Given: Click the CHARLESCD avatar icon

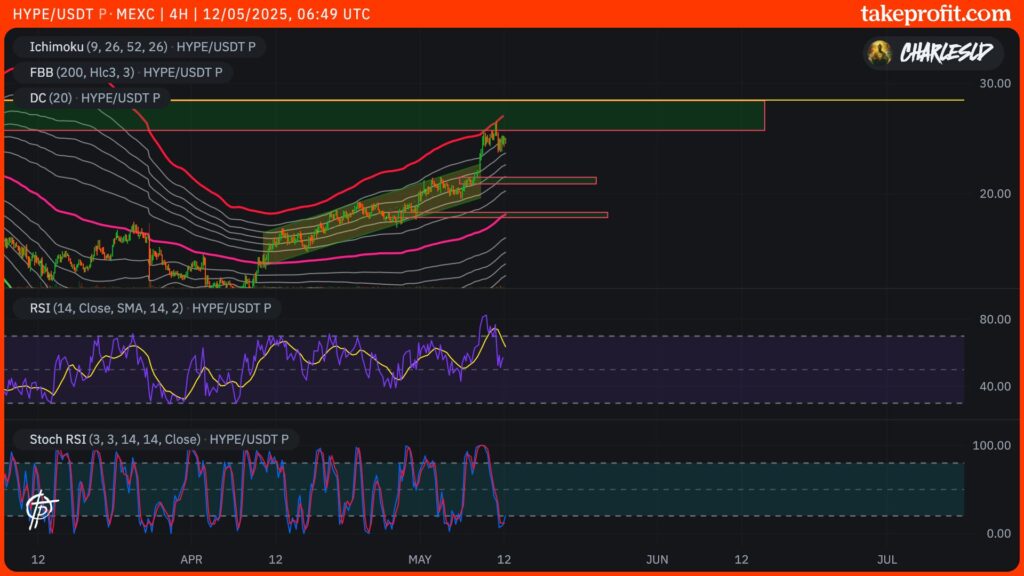Looking at the screenshot, I should coord(881,52).
